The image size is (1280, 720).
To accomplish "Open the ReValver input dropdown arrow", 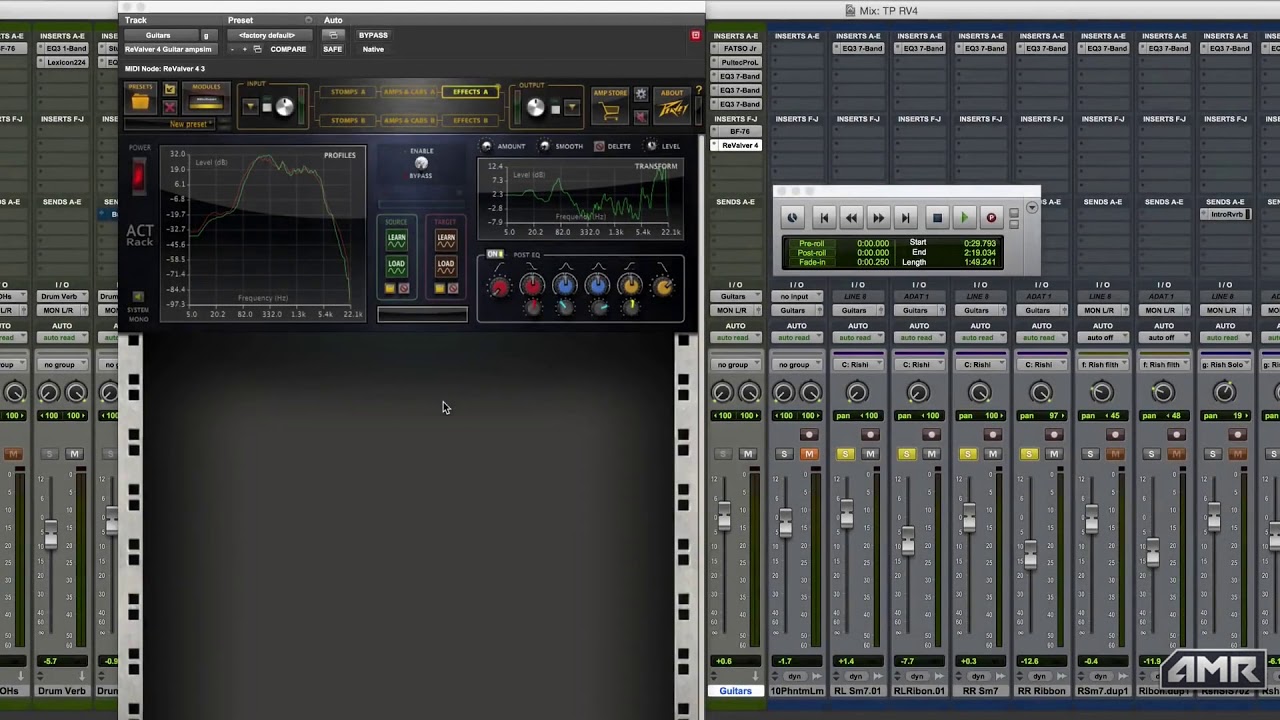I will pyautogui.click(x=251, y=107).
